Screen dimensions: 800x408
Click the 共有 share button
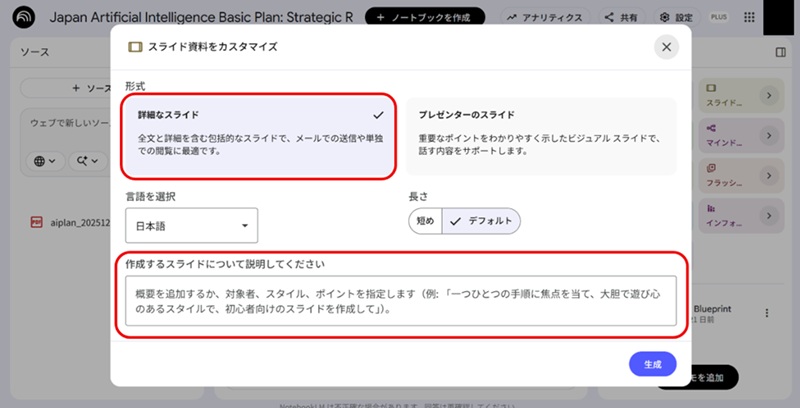pos(621,17)
